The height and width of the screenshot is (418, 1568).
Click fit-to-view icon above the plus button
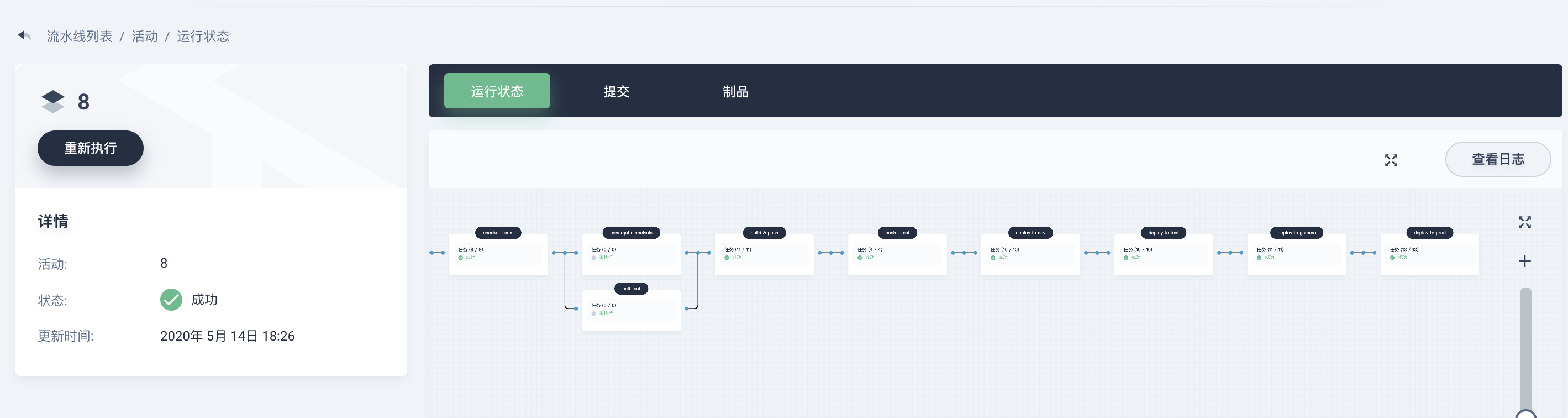[1524, 222]
